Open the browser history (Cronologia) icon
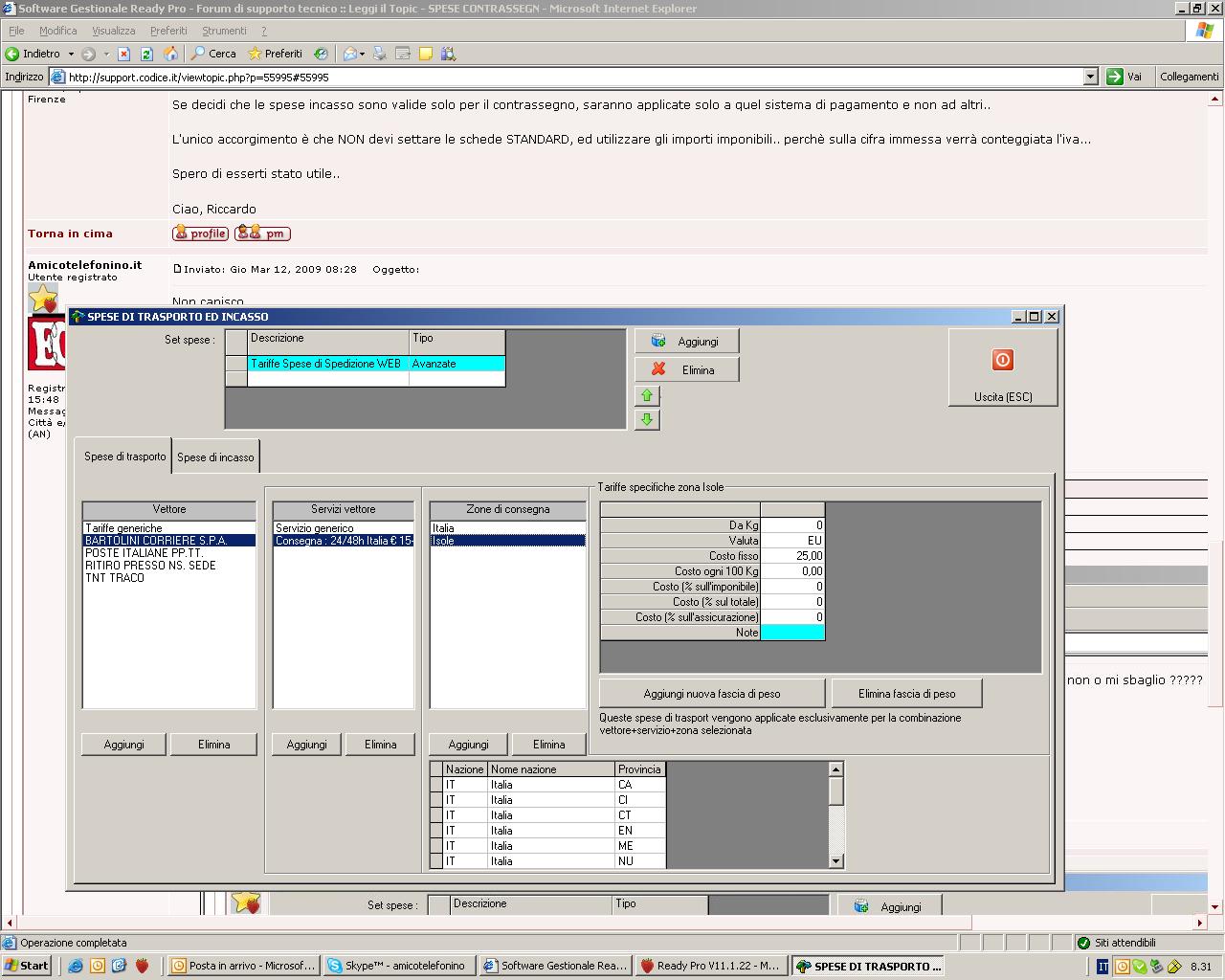 (x=322, y=54)
